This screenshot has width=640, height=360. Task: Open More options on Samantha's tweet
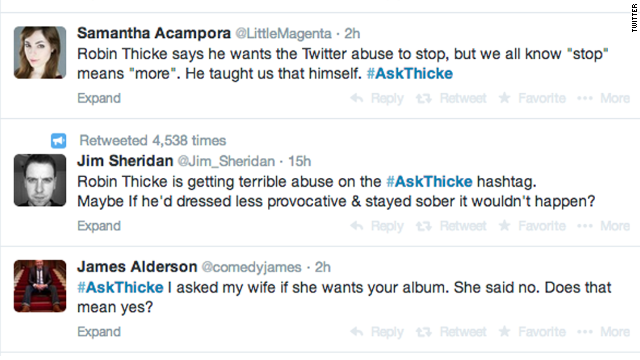(604, 98)
